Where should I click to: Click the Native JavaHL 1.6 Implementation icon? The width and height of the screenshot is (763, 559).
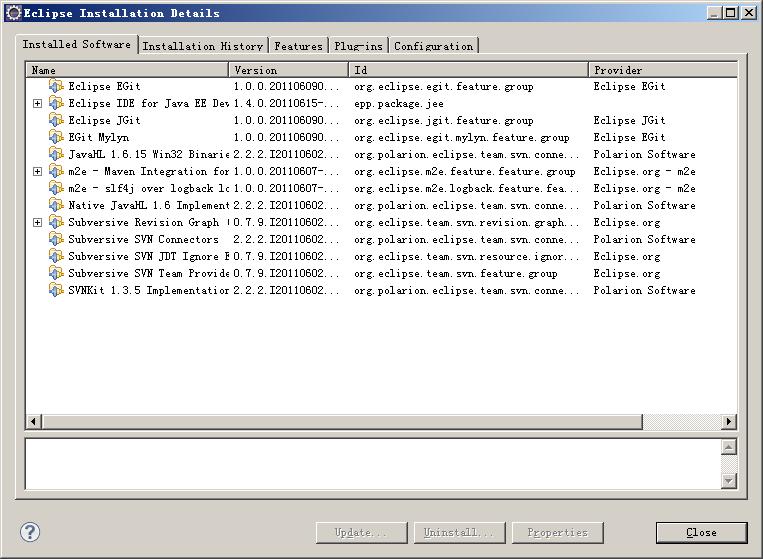pyautogui.click(x=56, y=205)
